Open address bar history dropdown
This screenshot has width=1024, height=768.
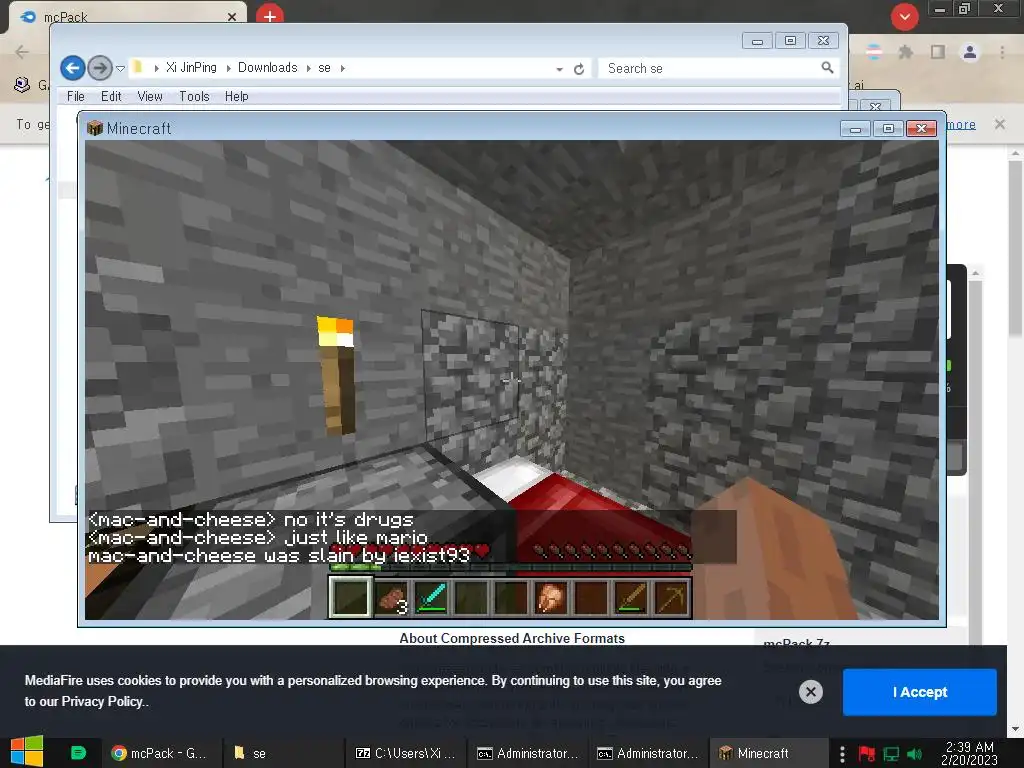point(560,69)
